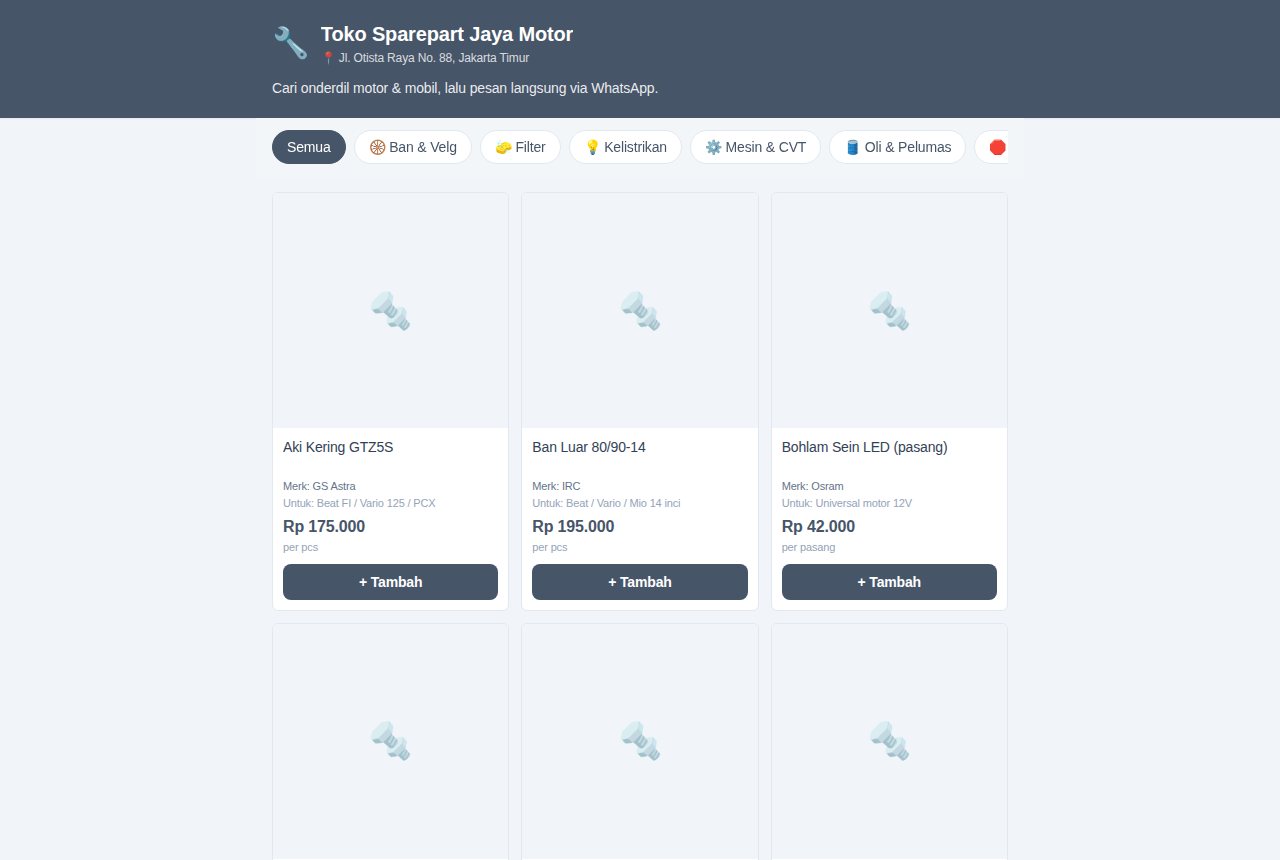Select the Filter category chip

(x=520, y=147)
